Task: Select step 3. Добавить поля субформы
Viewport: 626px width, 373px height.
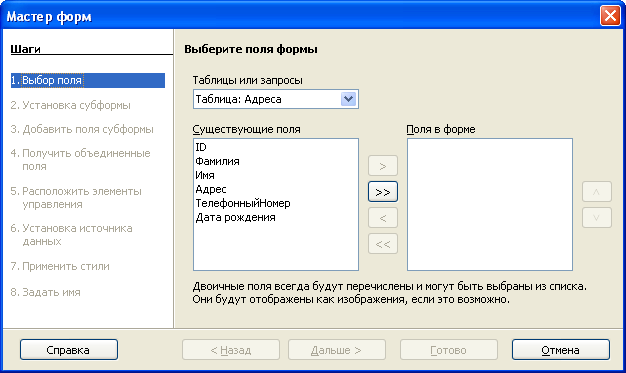Action: (x=82, y=129)
